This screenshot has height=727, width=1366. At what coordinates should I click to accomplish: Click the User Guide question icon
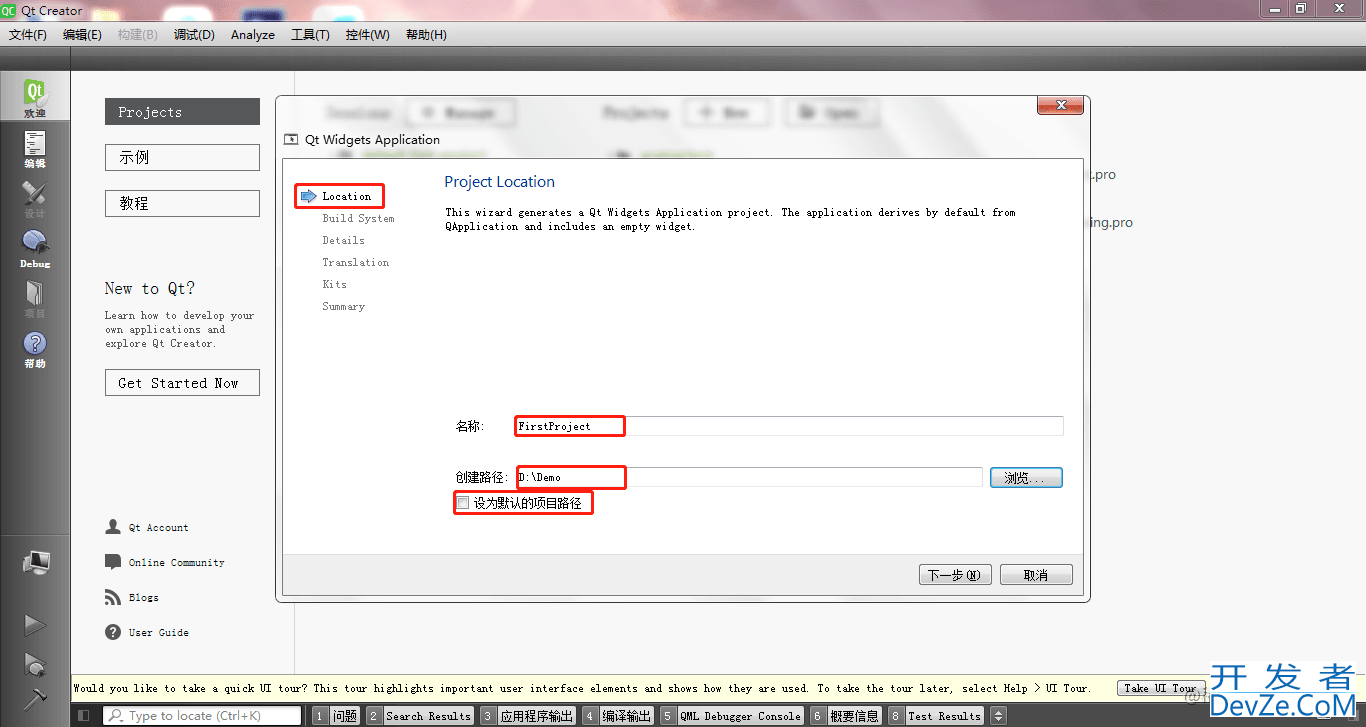tap(113, 632)
